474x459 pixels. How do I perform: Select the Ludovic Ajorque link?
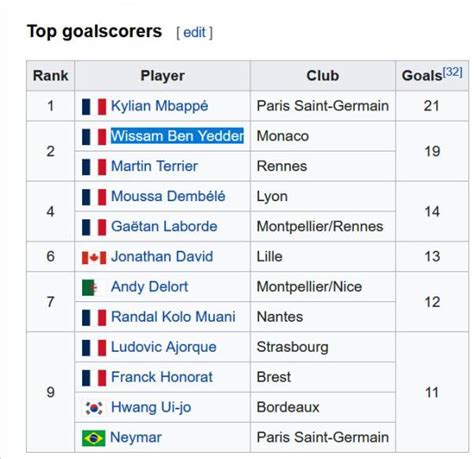164,347
